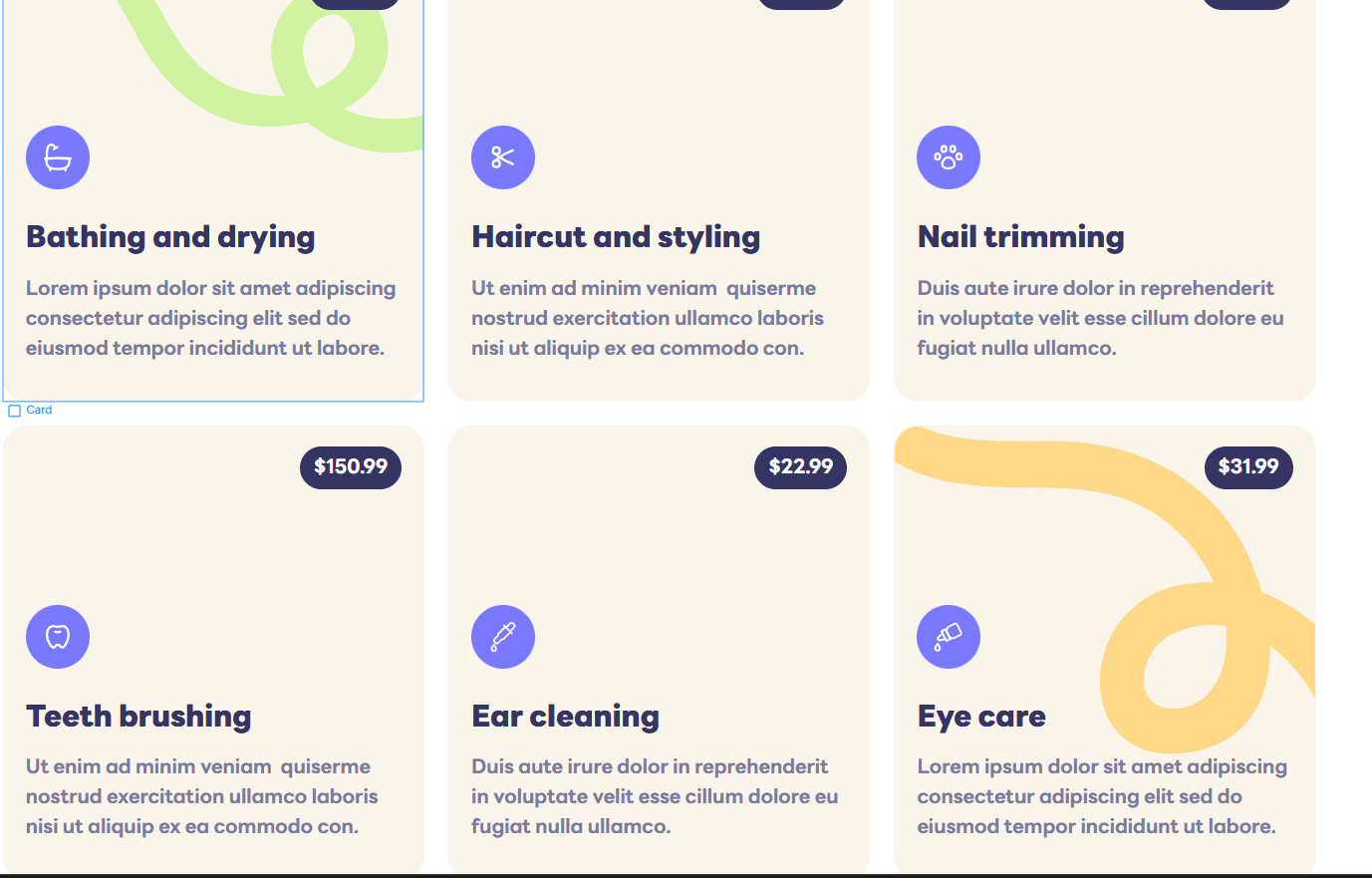Select the paw icon on Nail trimming
The image size is (1372, 878).
coord(948,157)
